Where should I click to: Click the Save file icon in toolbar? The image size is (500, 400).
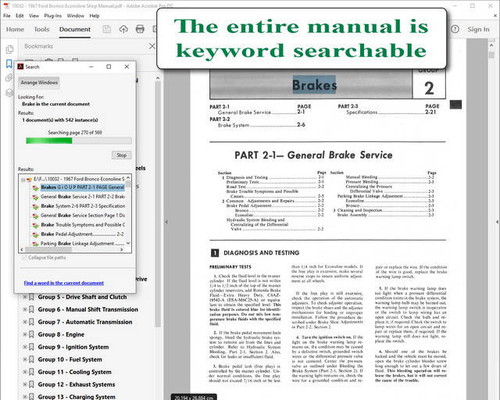click(107, 29)
